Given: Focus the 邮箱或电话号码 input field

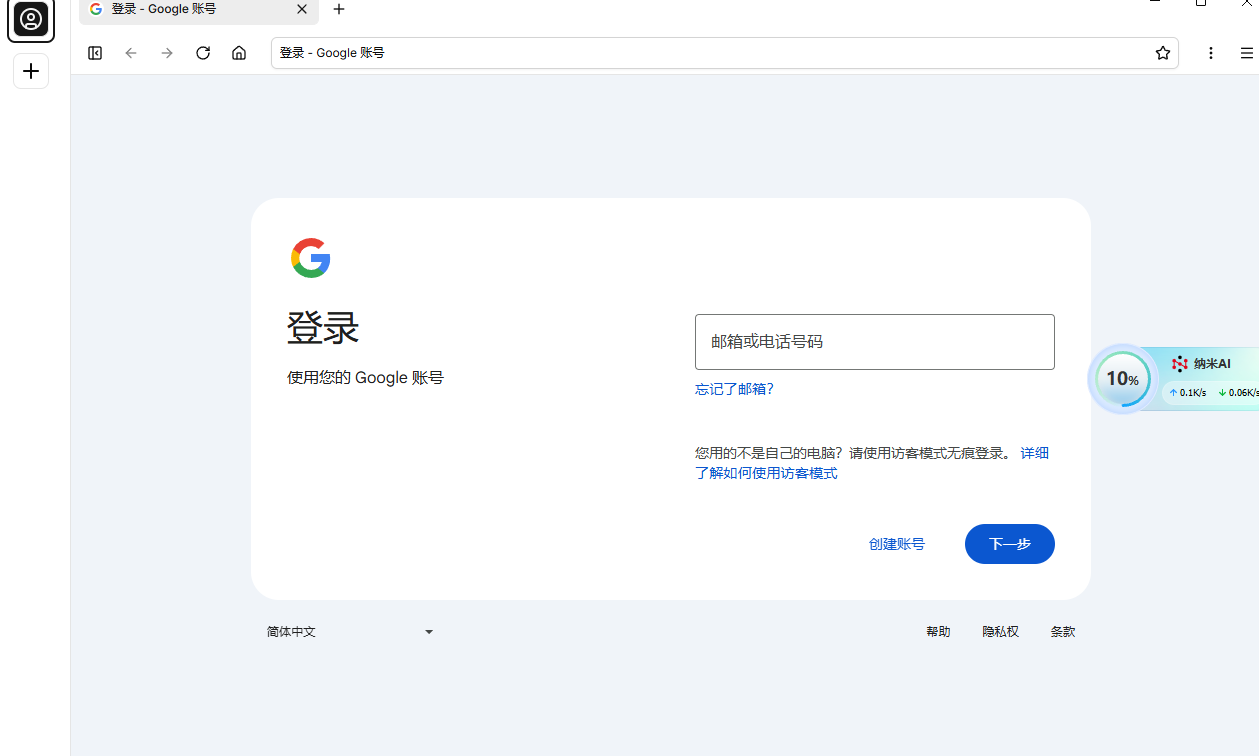Looking at the screenshot, I should [875, 342].
